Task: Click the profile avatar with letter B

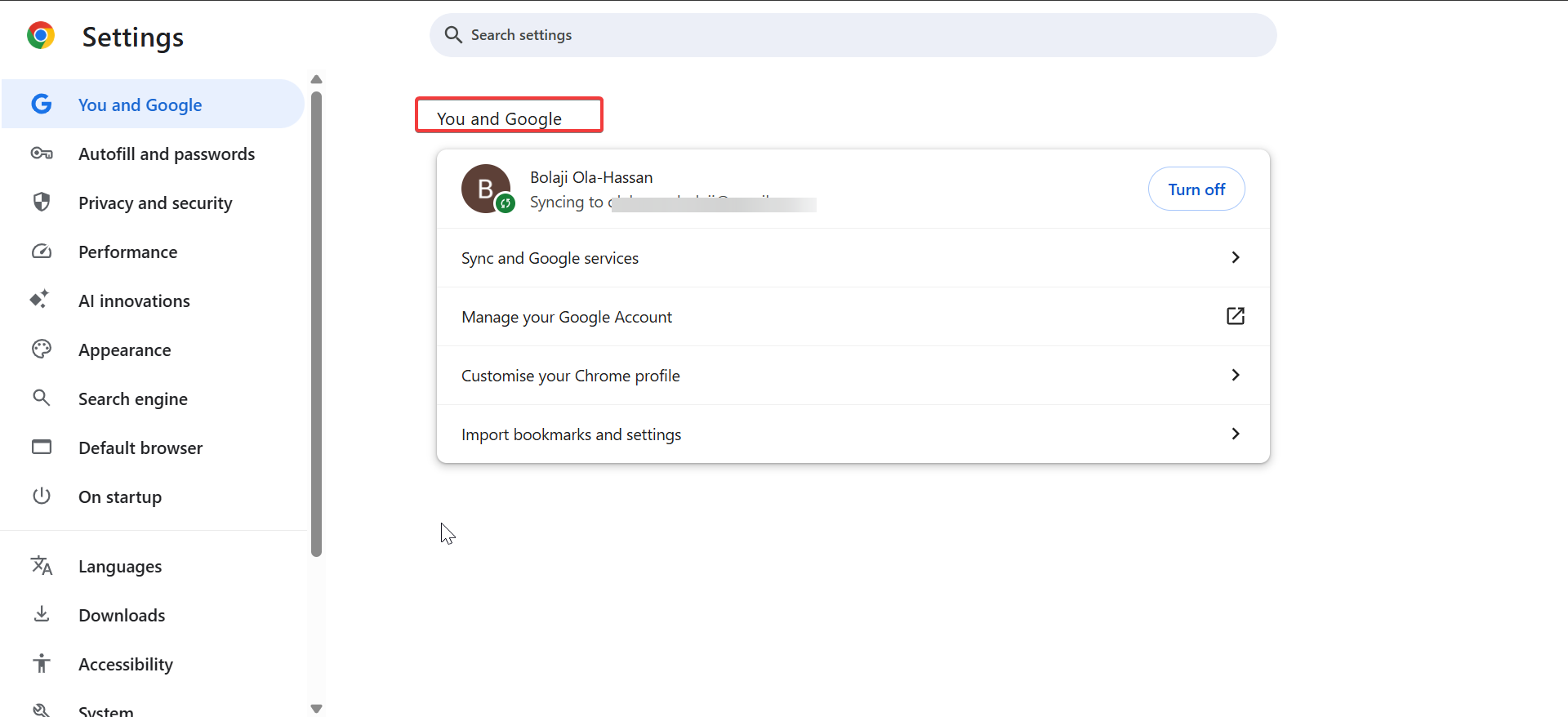Action: 486,189
